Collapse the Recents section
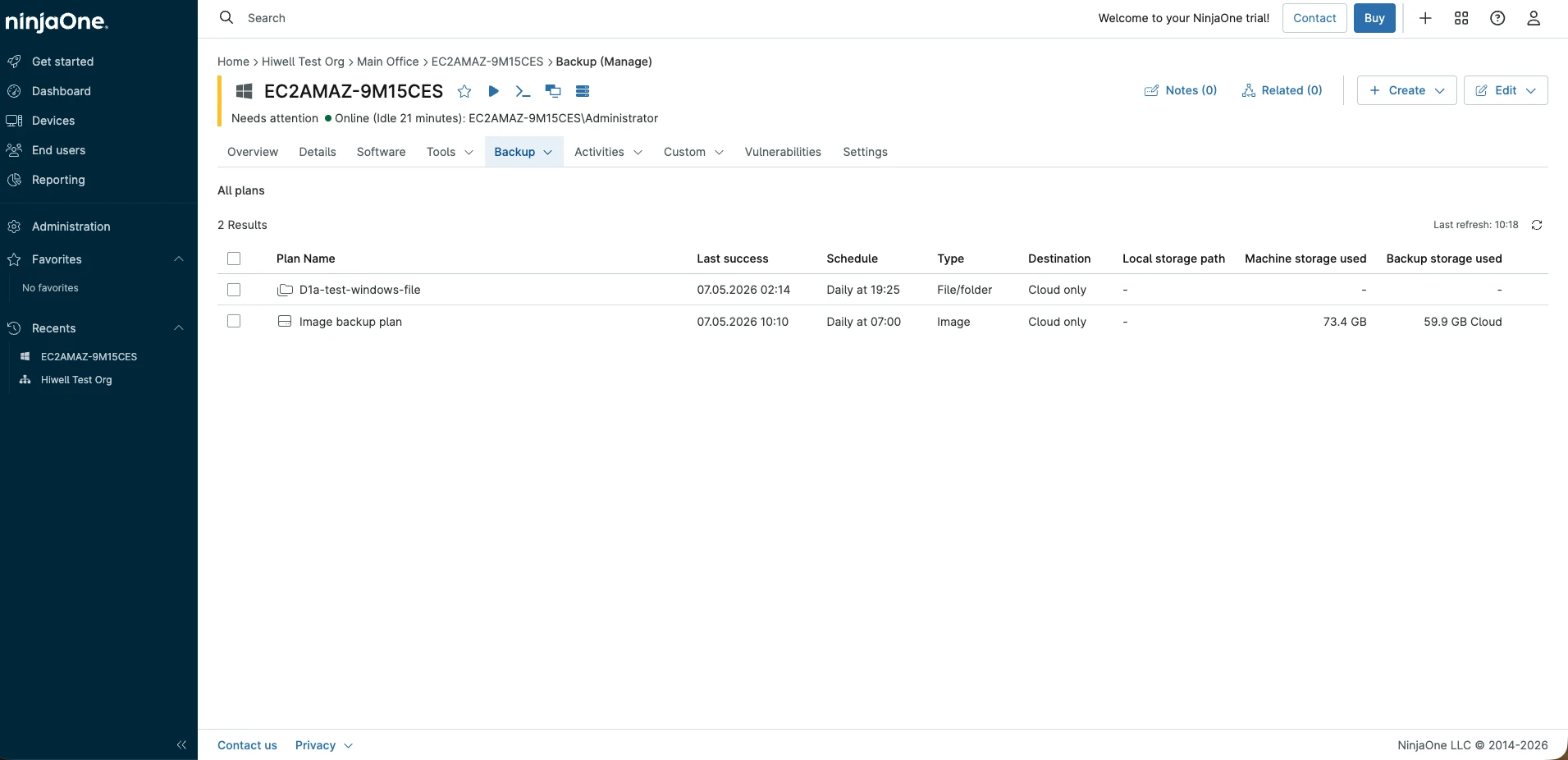The width and height of the screenshot is (1568, 760). pyautogui.click(x=179, y=328)
